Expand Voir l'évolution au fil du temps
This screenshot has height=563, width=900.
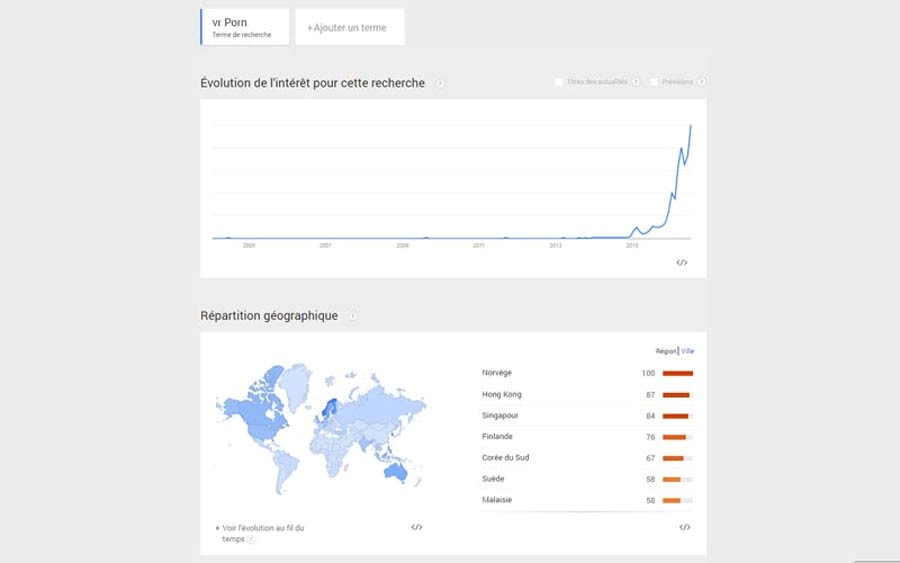(260, 533)
